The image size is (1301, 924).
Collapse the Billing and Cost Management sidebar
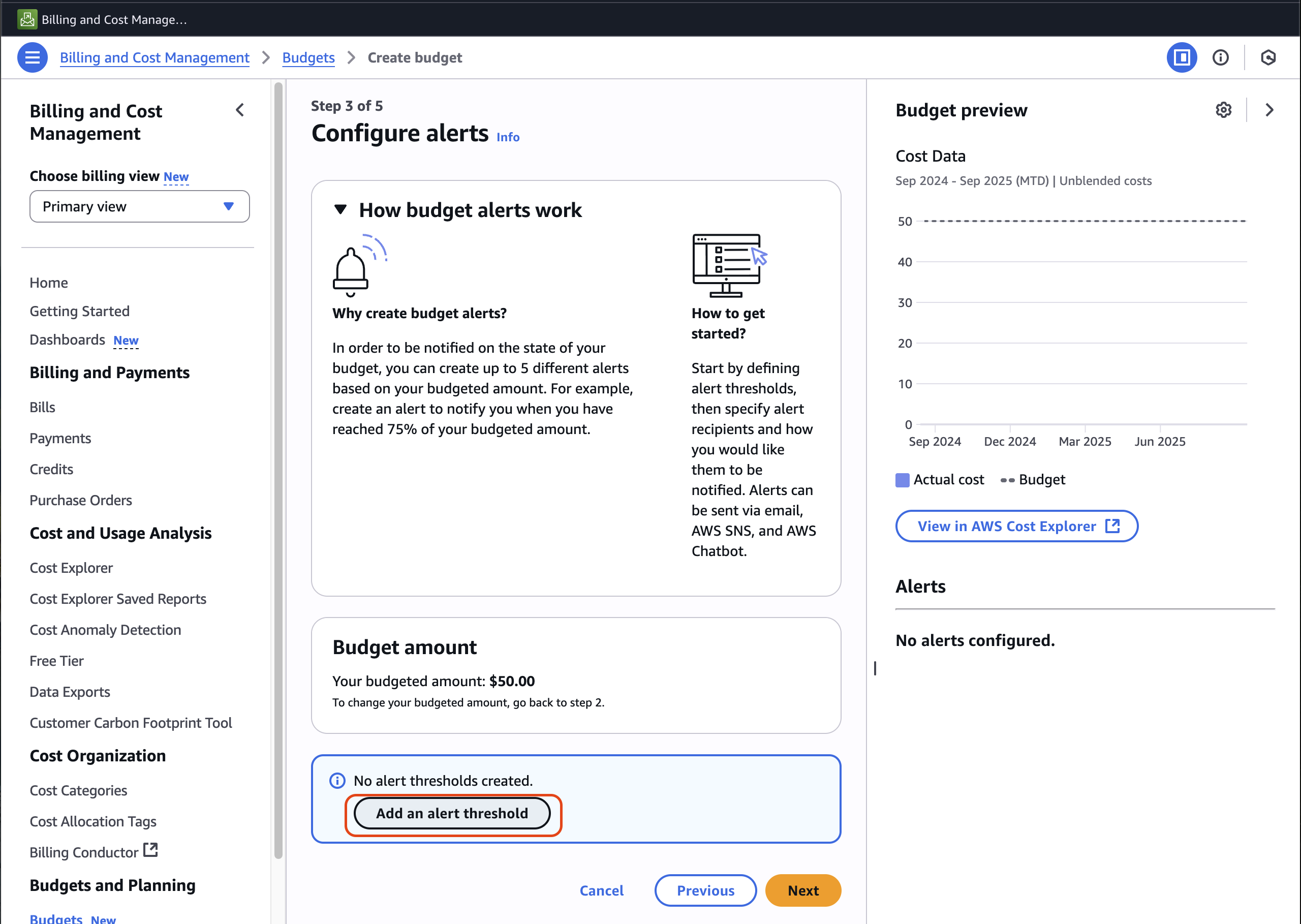(x=240, y=110)
